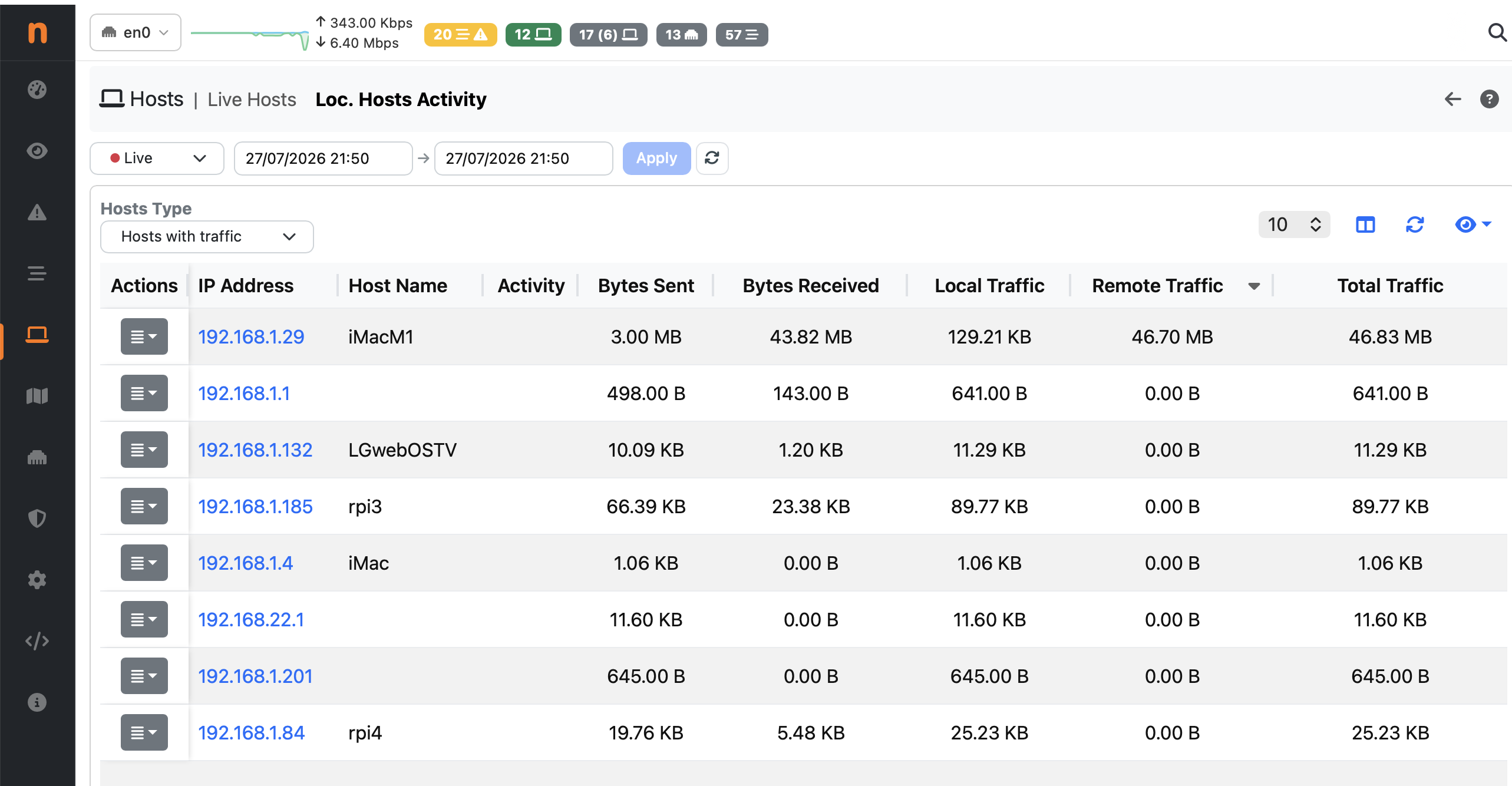Open the Developer code sidebar icon
Image resolution: width=1512 pixels, height=786 pixels.
pyautogui.click(x=37, y=641)
